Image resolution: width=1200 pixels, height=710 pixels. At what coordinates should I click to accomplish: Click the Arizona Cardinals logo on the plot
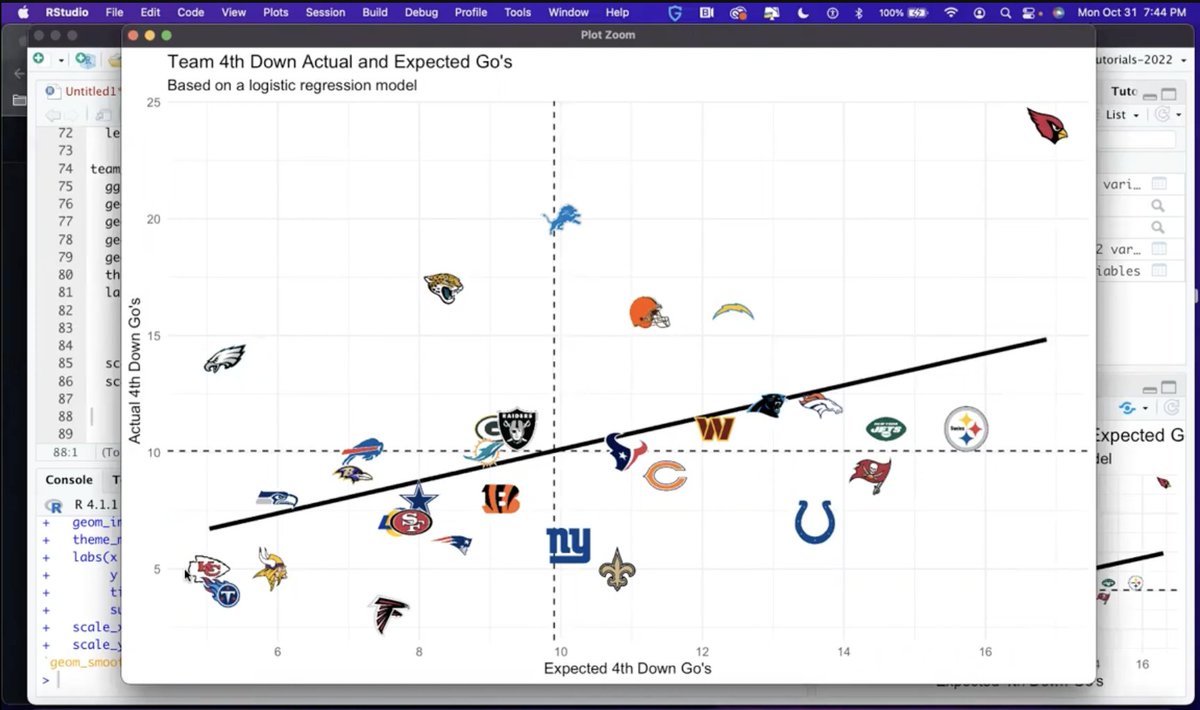click(x=1047, y=126)
